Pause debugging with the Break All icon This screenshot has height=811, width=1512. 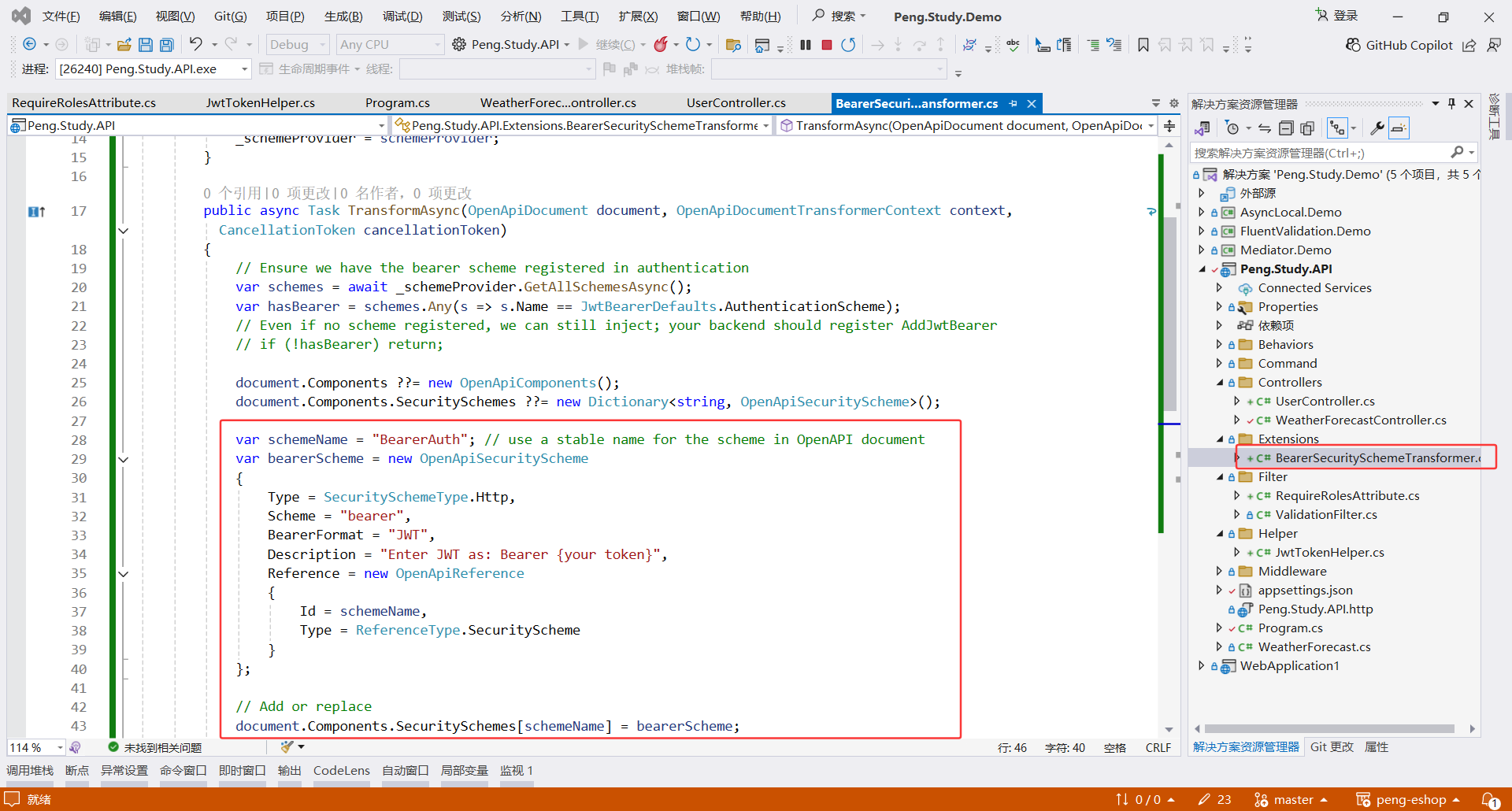[805, 45]
